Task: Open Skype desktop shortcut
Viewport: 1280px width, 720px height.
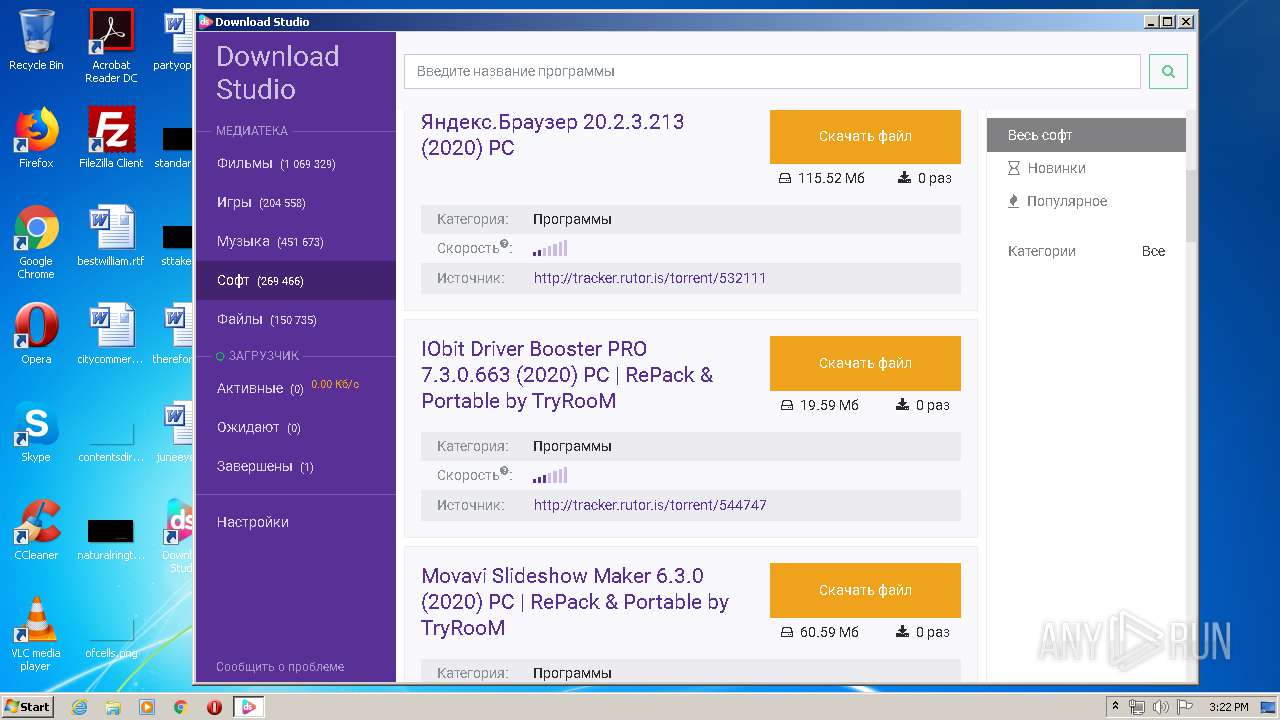Action: pyautogui.click(x=36, y=431)
